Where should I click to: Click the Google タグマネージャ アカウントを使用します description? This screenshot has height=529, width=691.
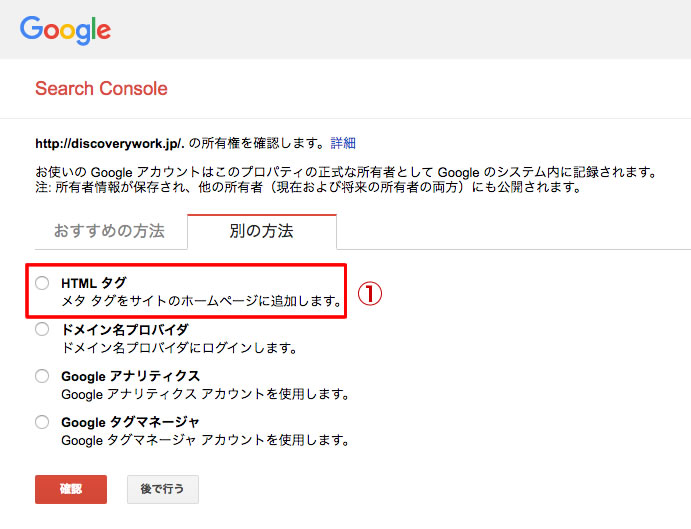[205, 440]
